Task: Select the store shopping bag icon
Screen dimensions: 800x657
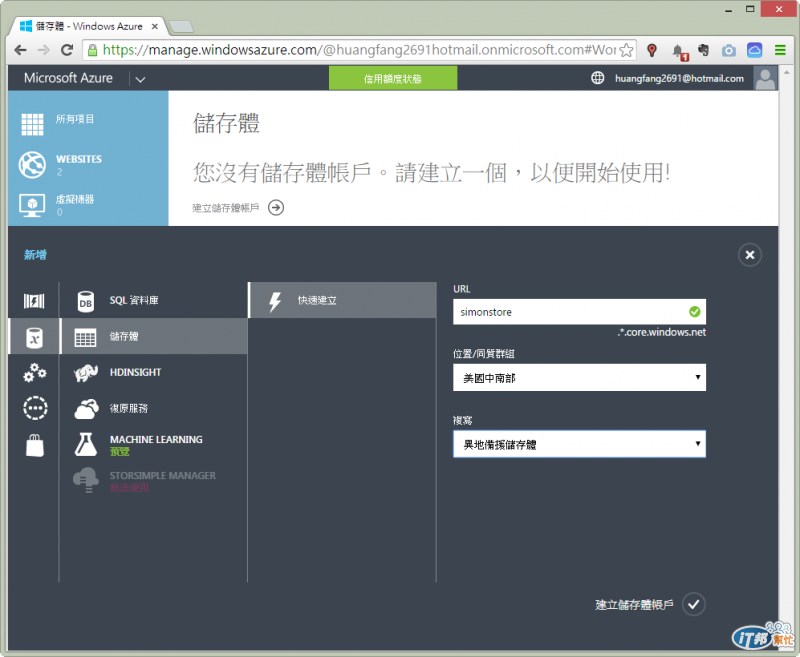Action: click(x=35, y=445)
